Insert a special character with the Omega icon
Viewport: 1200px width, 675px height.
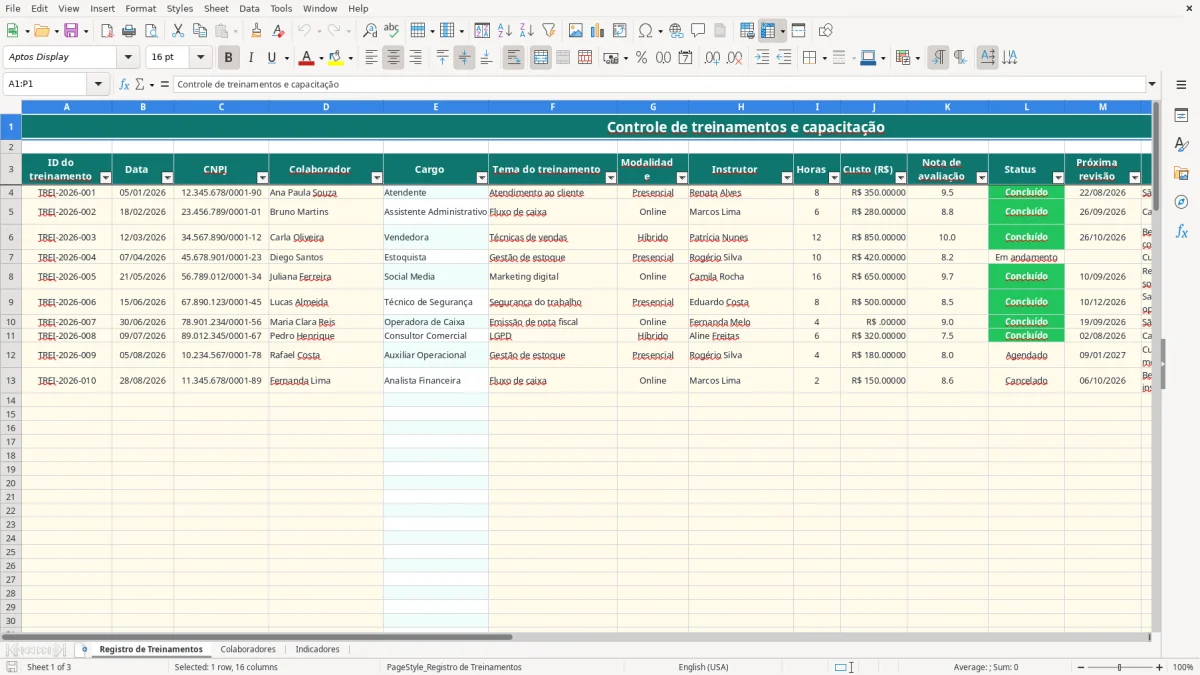click(645, 31)
